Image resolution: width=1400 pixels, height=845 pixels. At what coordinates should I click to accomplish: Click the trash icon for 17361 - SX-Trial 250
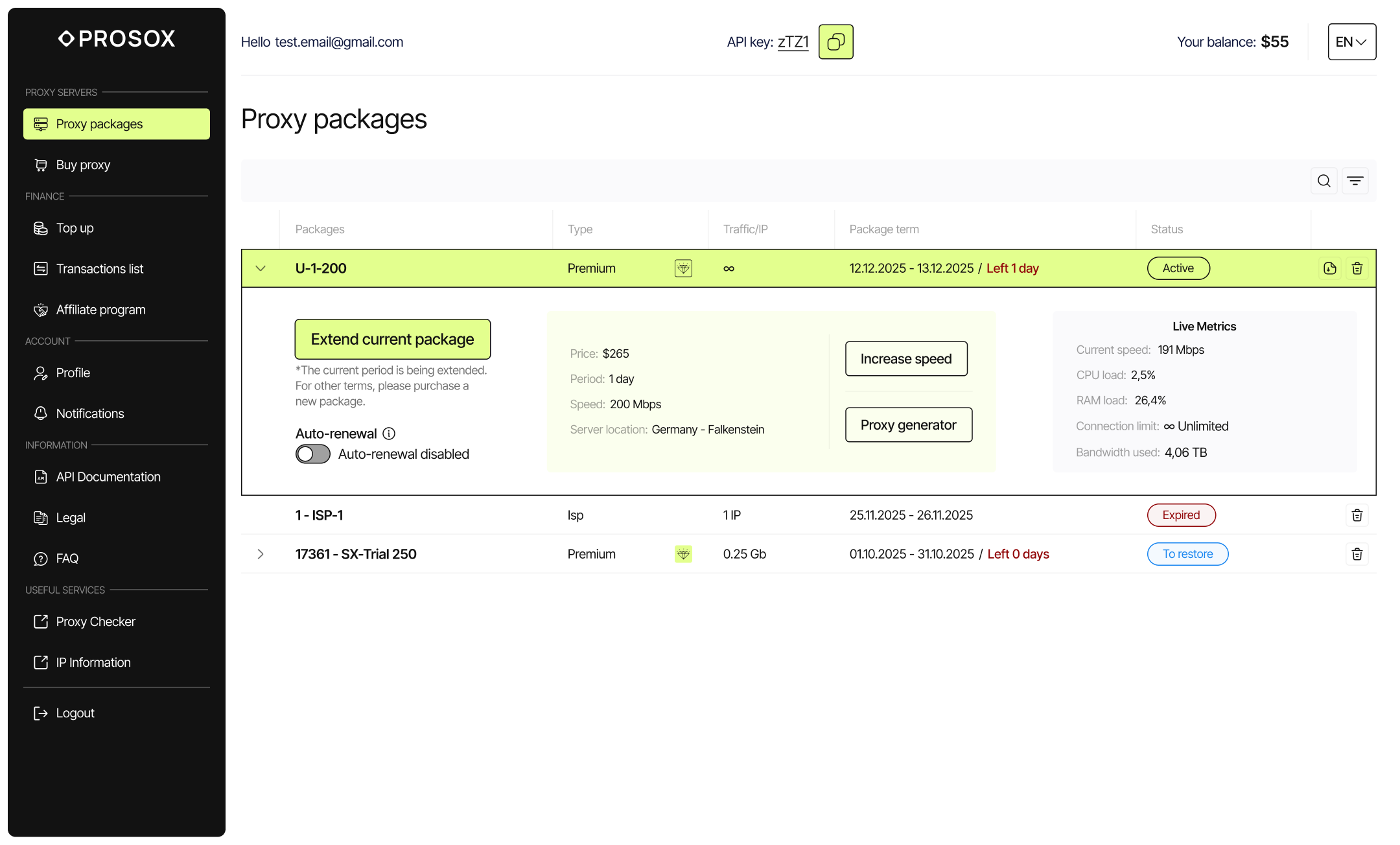coord(1357,554)
